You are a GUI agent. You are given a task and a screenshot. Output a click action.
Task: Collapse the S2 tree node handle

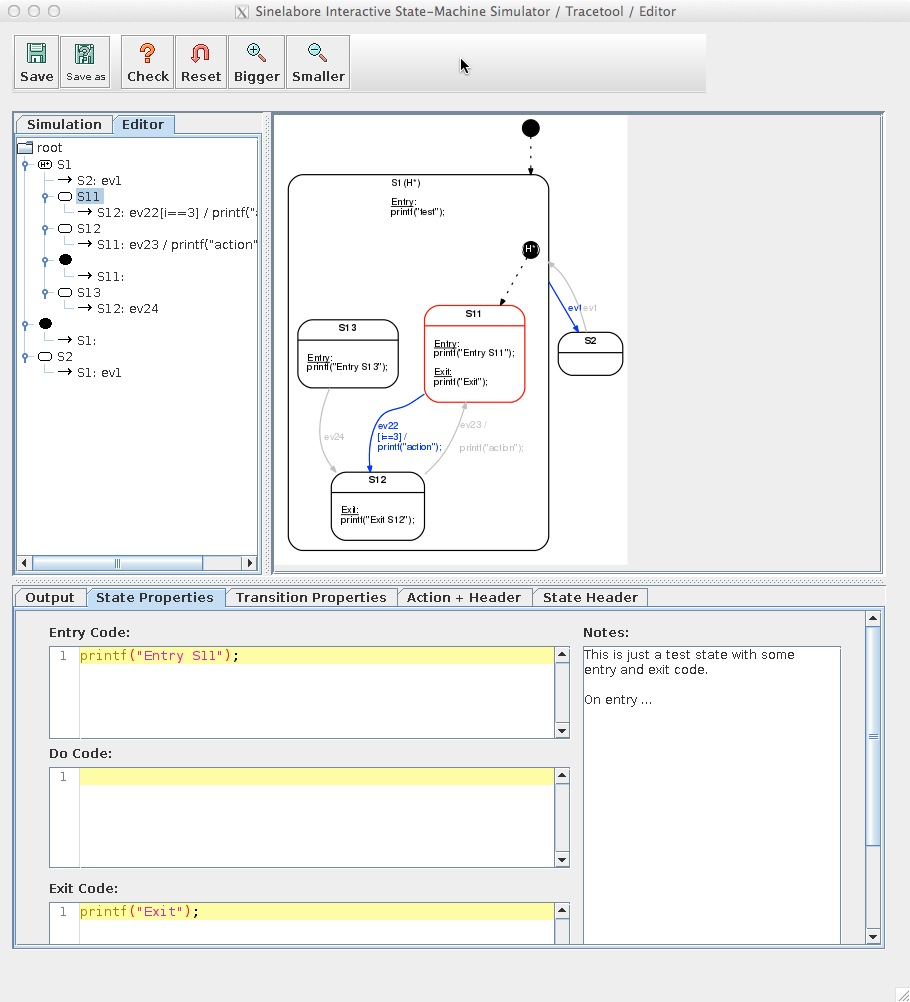tap(25, 357)
